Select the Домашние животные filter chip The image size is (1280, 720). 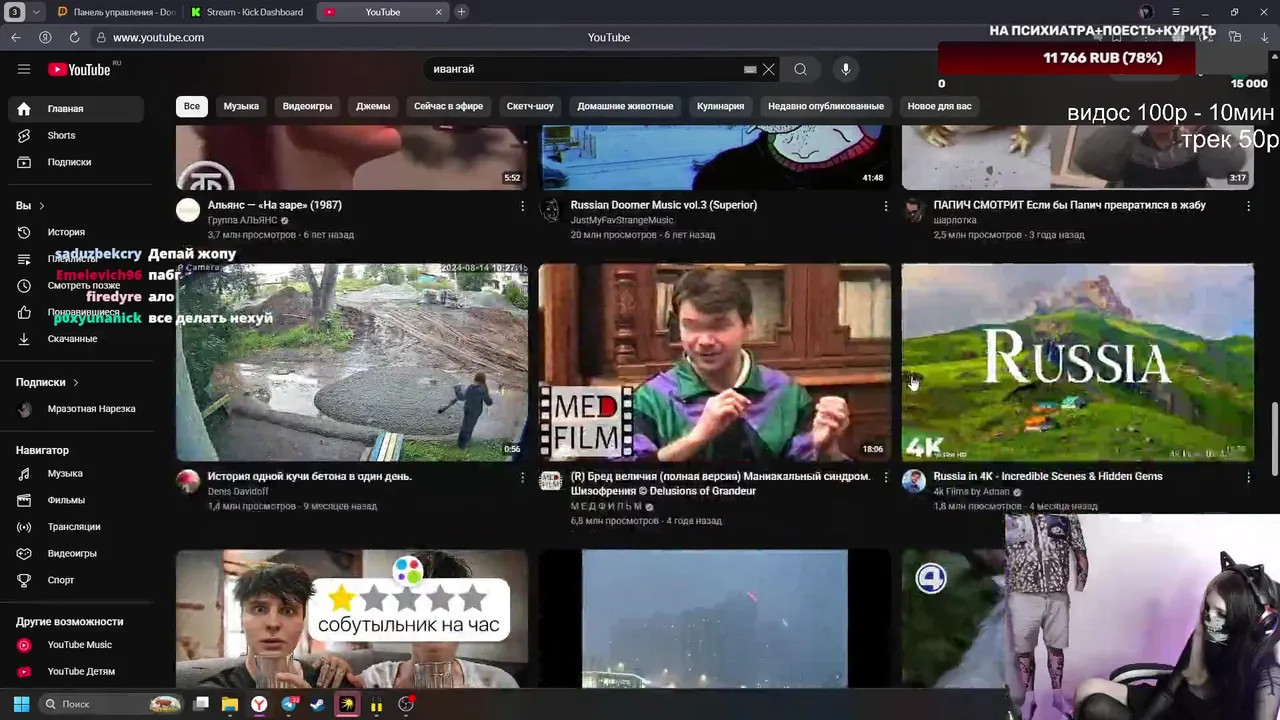625,106
